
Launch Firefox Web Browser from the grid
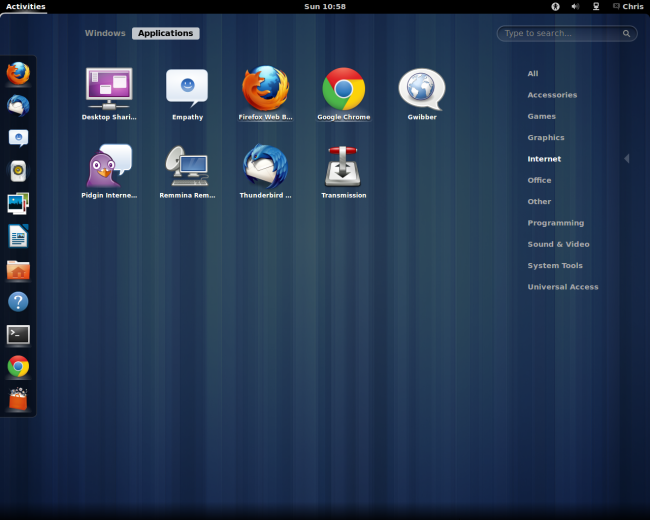tap(265, 94)
